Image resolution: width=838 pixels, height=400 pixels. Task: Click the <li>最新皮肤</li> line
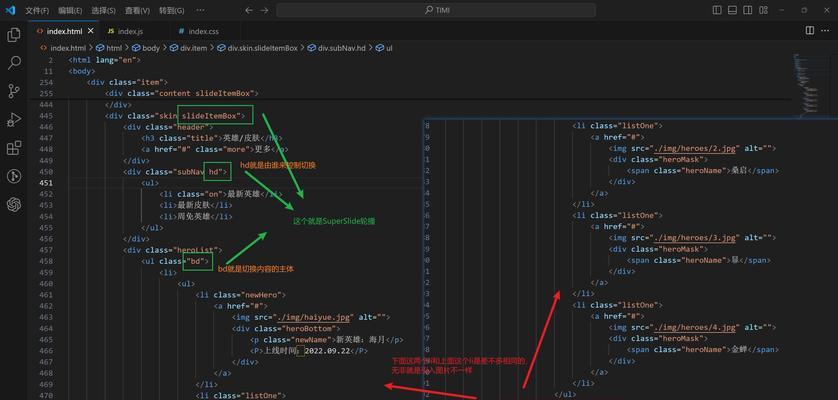(196, 205)
